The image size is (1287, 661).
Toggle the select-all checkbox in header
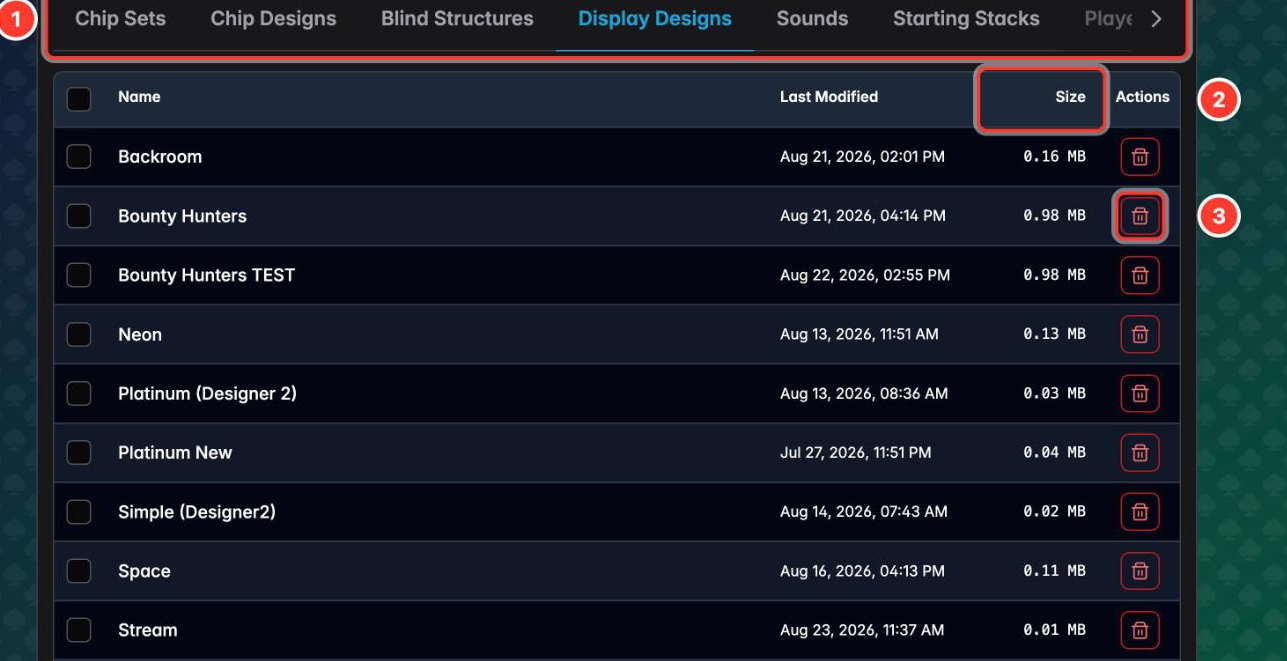click(79, 98)
